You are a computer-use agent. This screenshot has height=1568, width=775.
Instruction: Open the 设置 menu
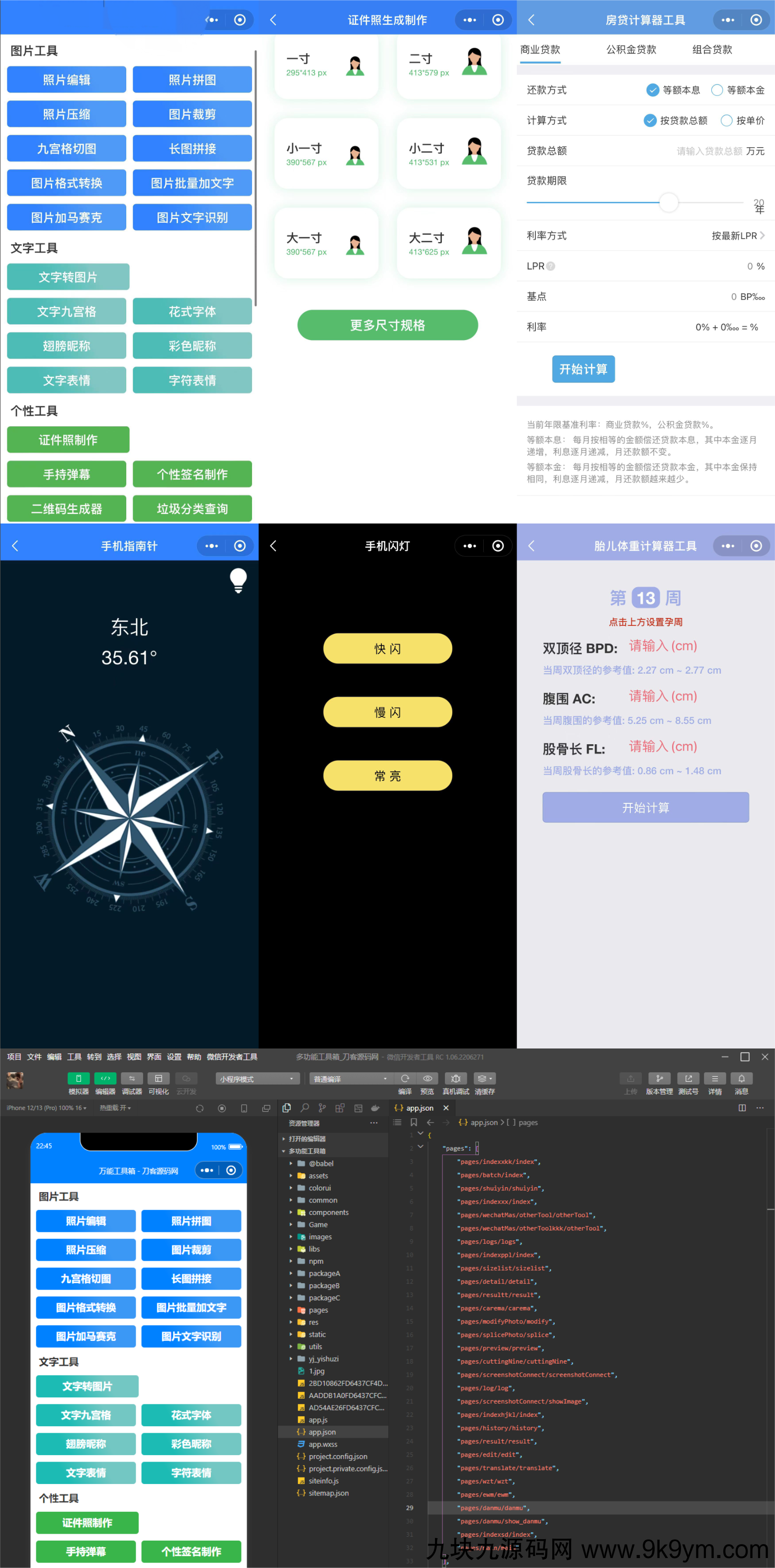(174, 1057)
